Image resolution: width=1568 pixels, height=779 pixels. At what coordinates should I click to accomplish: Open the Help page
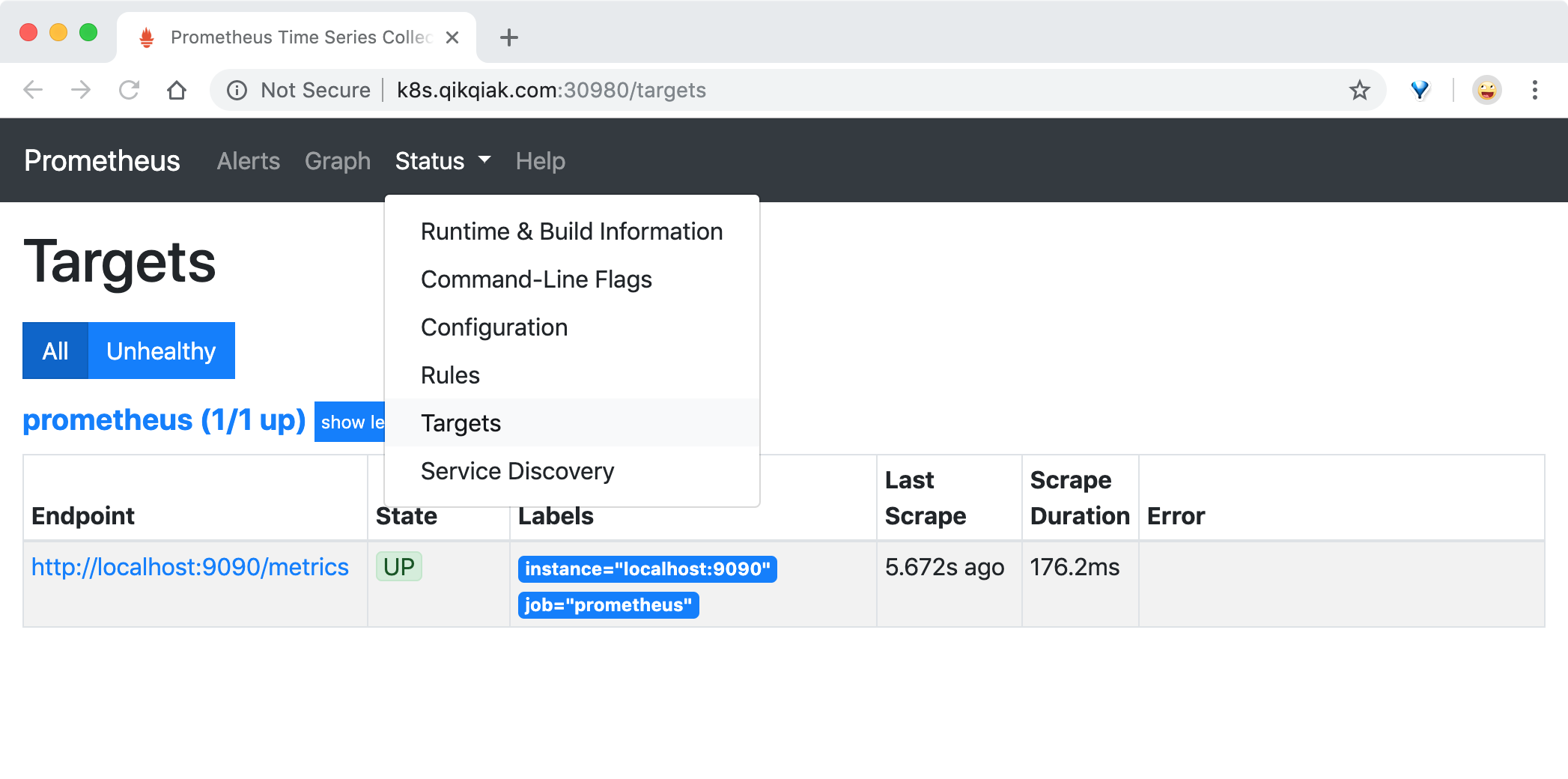pos(541,161)
